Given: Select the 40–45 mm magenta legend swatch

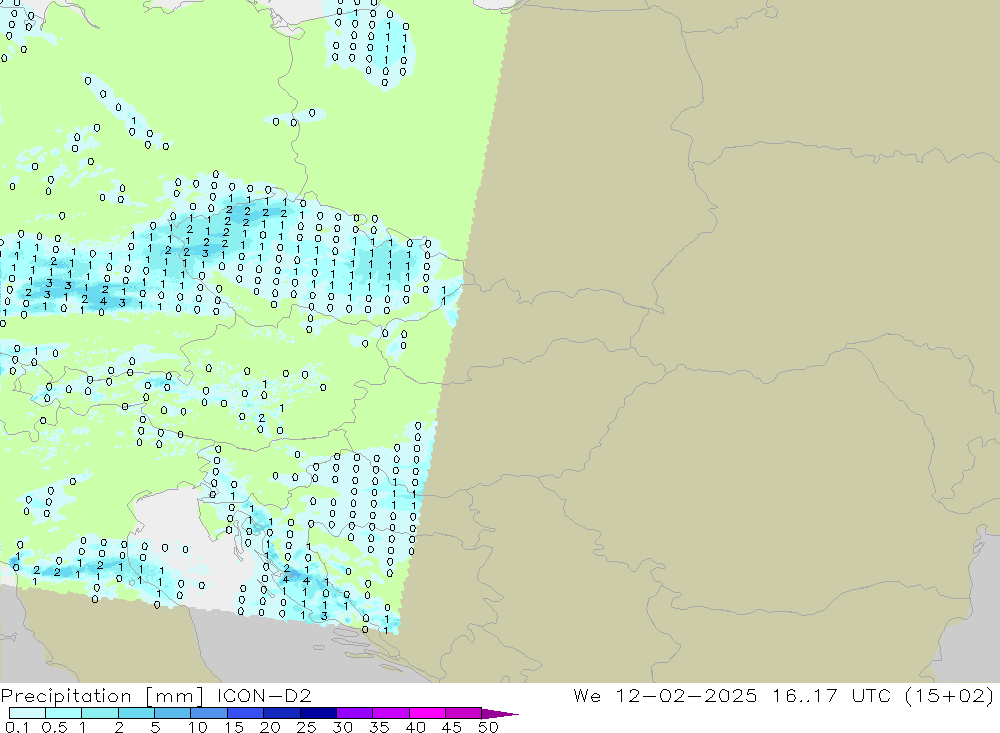Looking at the screenshot, I should 427,713.
